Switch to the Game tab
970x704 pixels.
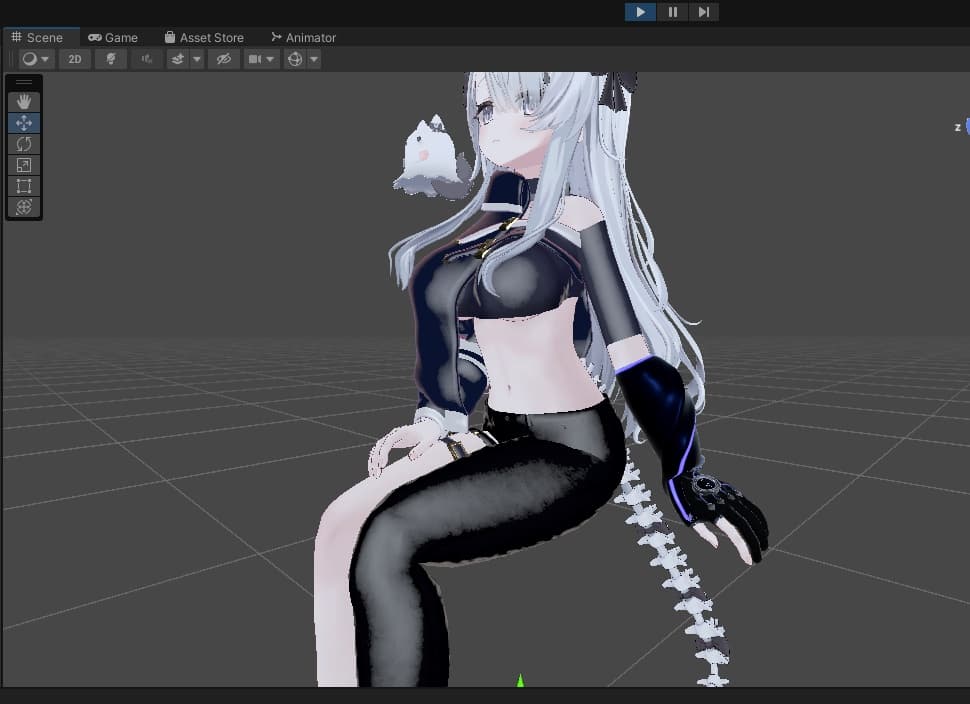(x=113, y=37)
